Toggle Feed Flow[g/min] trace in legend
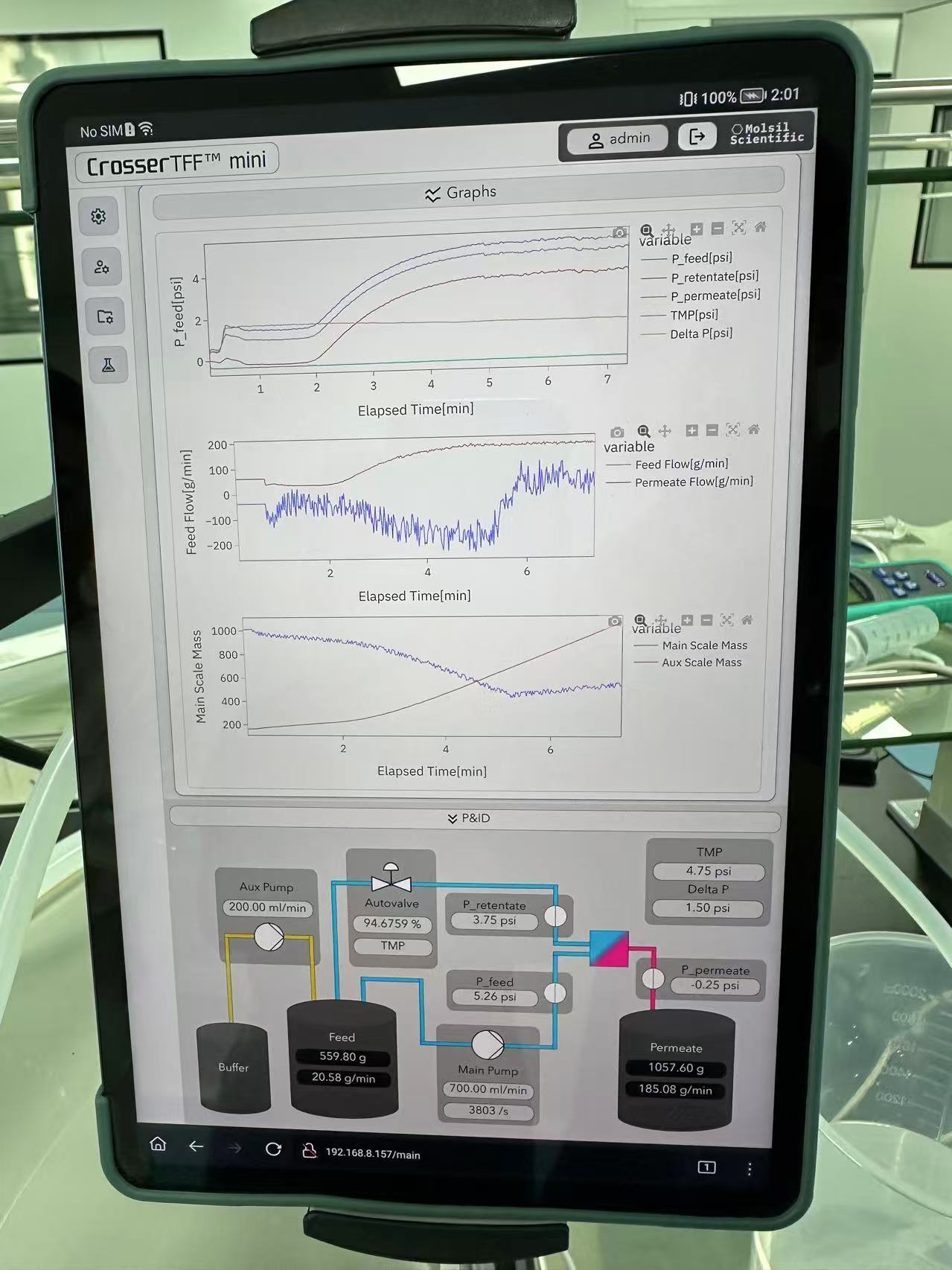This screenshot has width=952, height=1270. pyautogui.click(x=668, y=464)
